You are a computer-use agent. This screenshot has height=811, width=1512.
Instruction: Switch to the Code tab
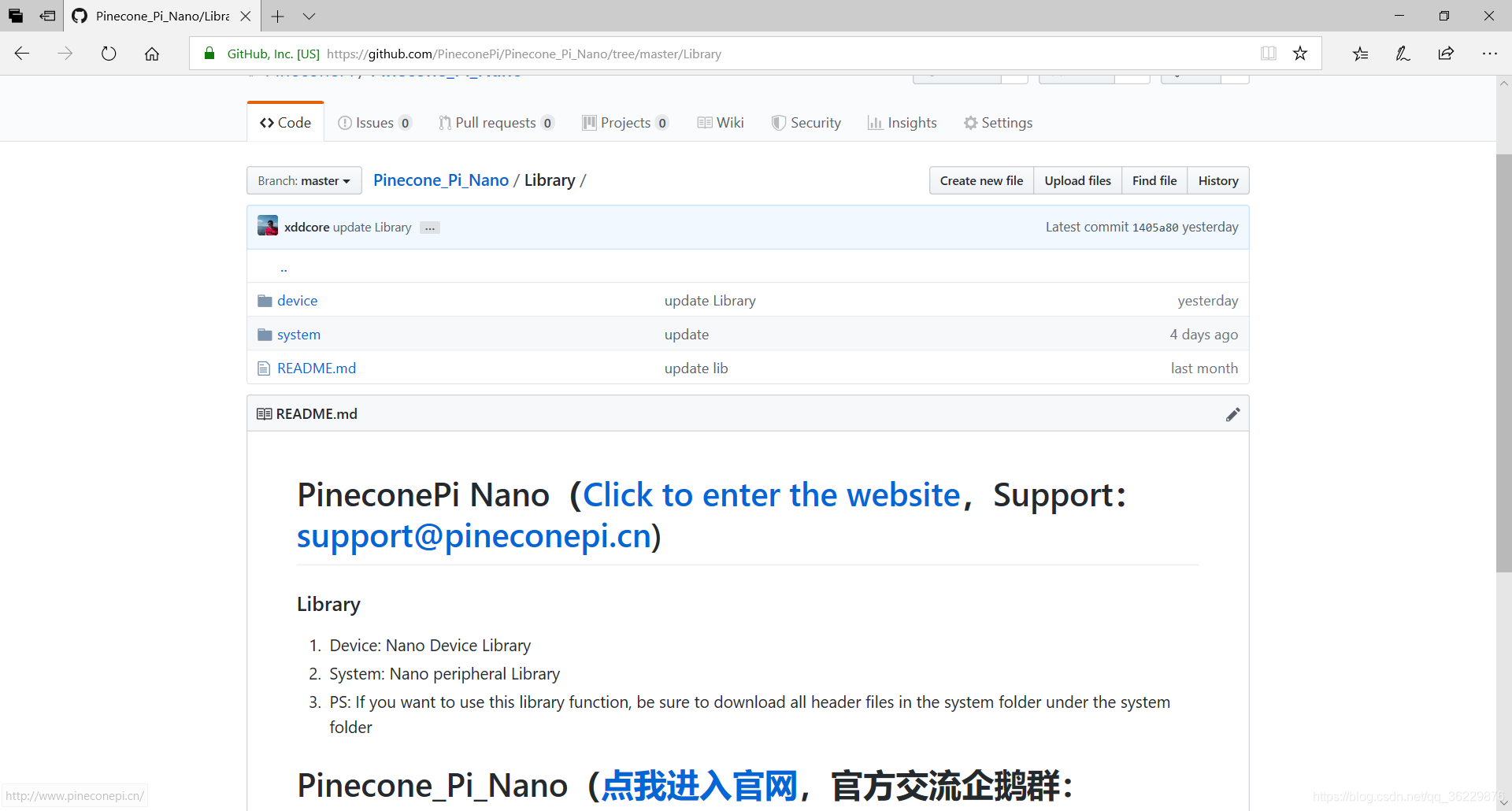(285, 123)
